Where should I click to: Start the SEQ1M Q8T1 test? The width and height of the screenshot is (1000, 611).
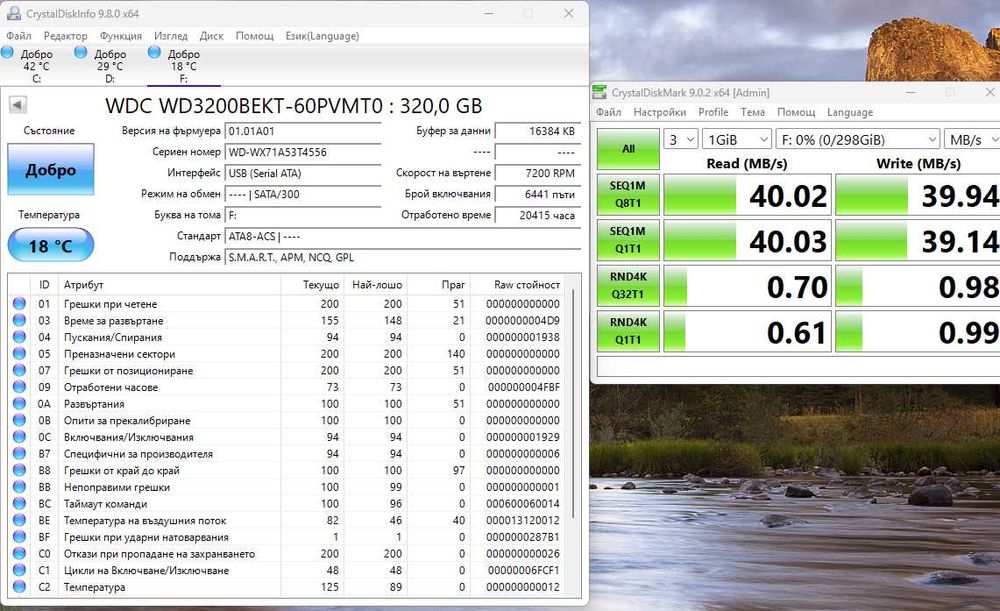coord(628,195)
